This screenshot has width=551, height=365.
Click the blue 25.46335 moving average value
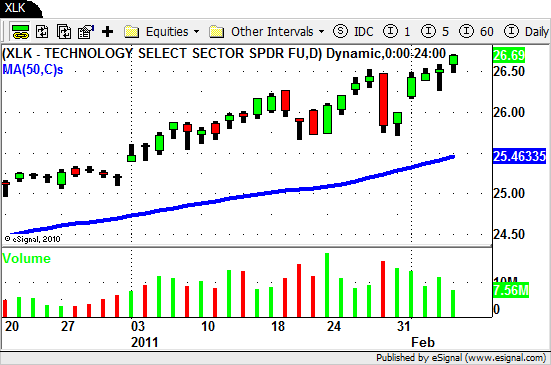[x=519, y=156]
